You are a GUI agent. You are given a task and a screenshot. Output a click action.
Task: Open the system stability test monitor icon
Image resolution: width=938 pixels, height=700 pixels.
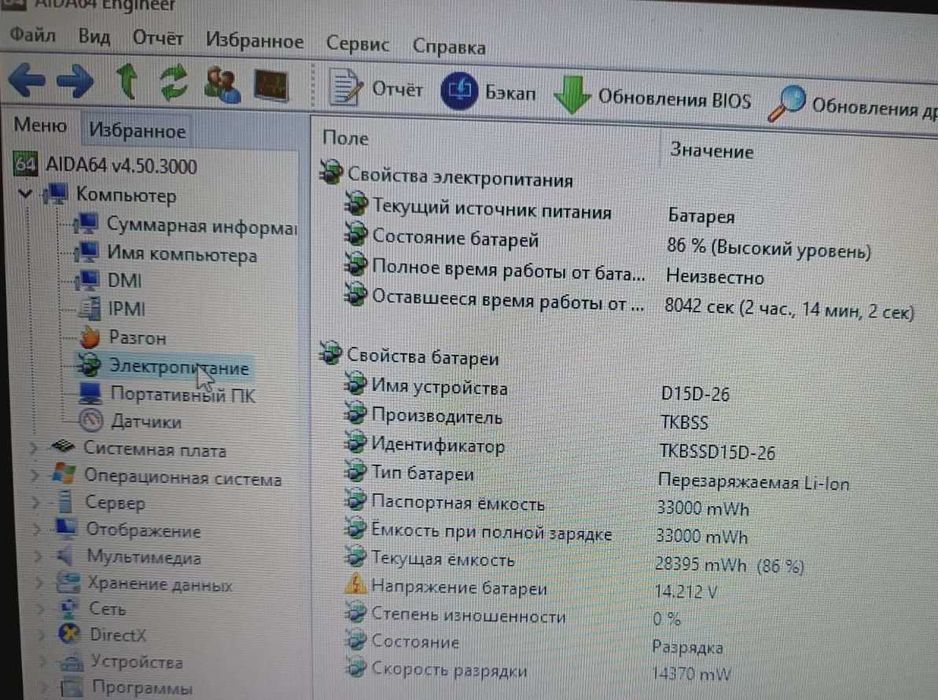coord(271,86)
